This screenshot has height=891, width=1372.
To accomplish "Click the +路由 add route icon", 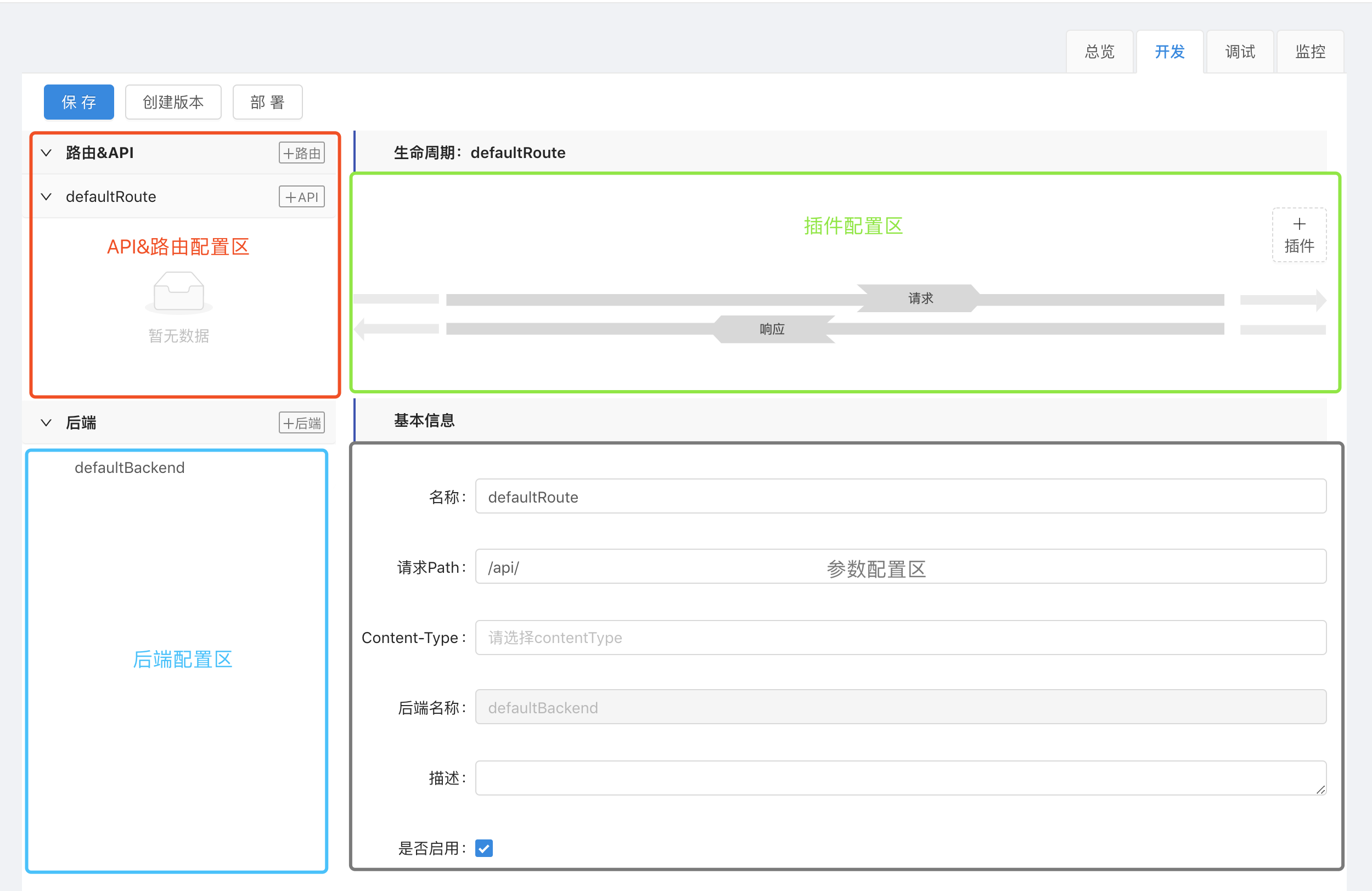I will click(301, 153).
